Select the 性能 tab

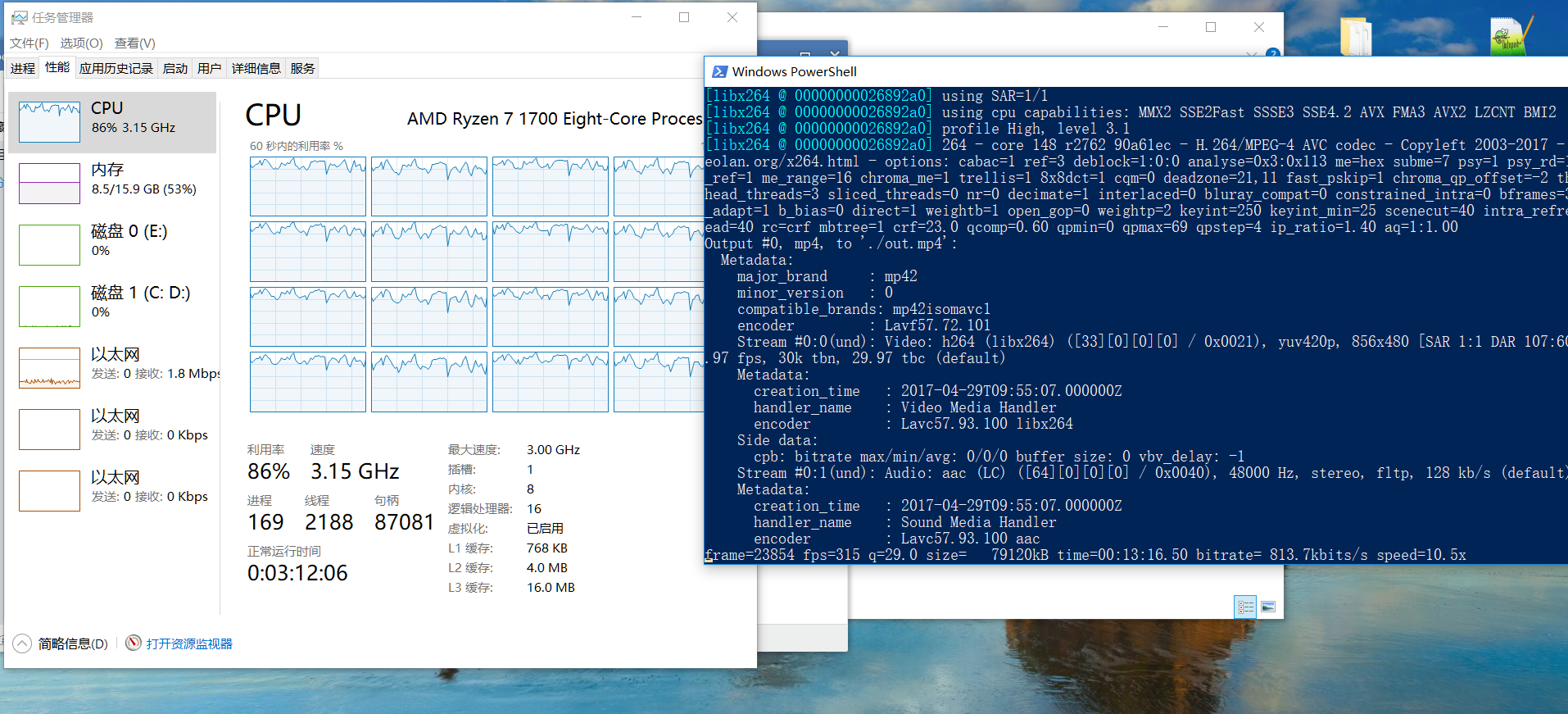point(57,67)
